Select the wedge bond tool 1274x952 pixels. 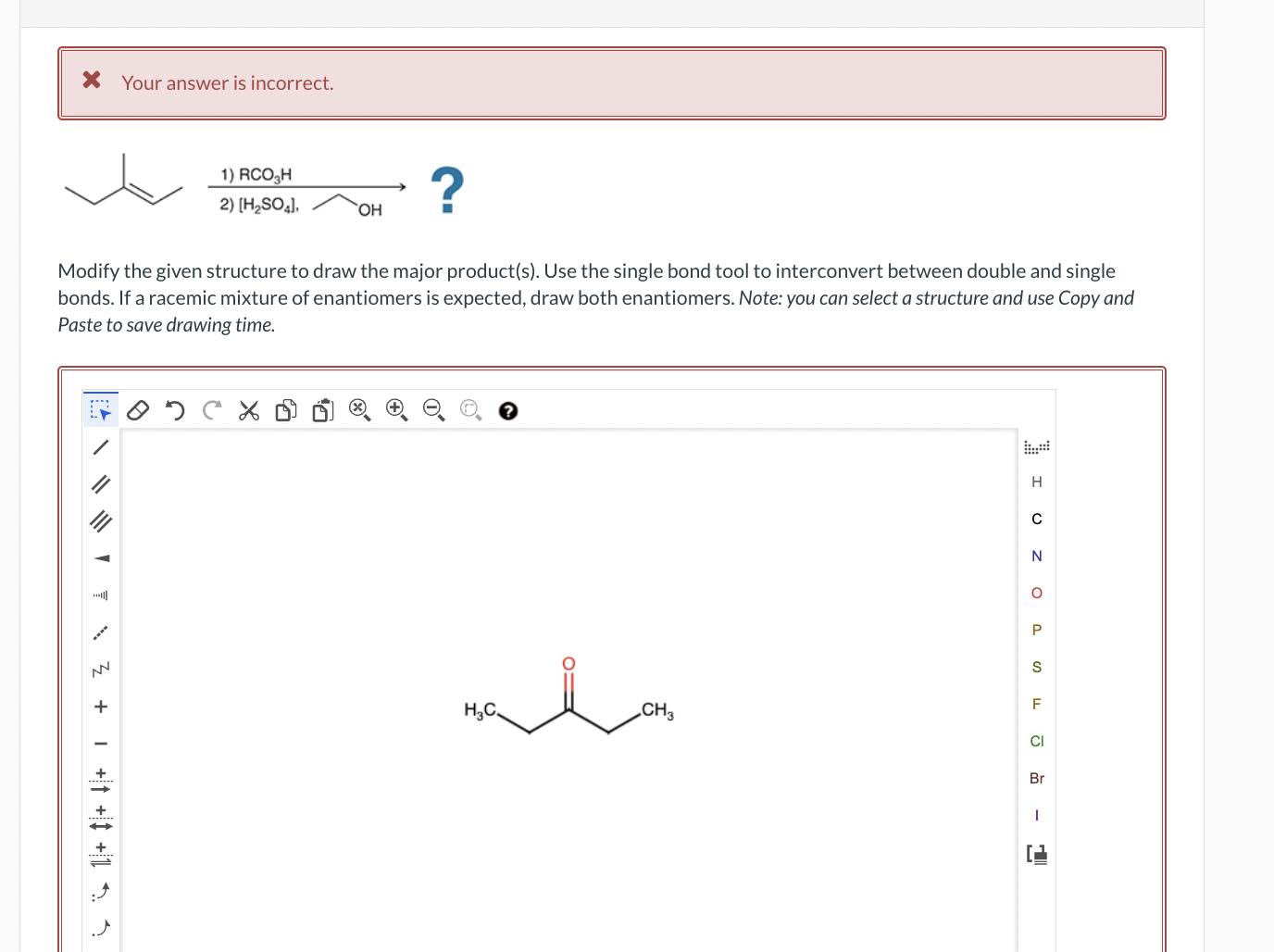point(100,557)
